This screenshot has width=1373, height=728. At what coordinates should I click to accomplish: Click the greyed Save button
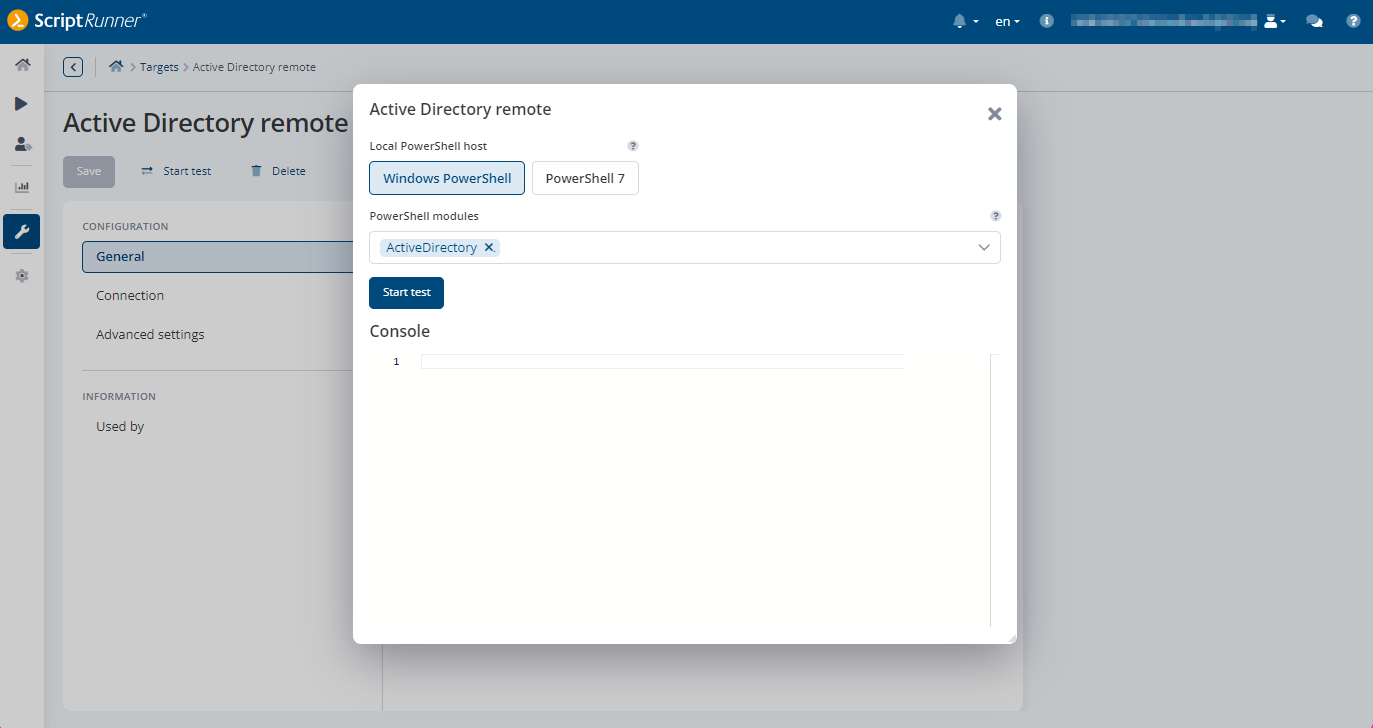(x=89, y=172)
